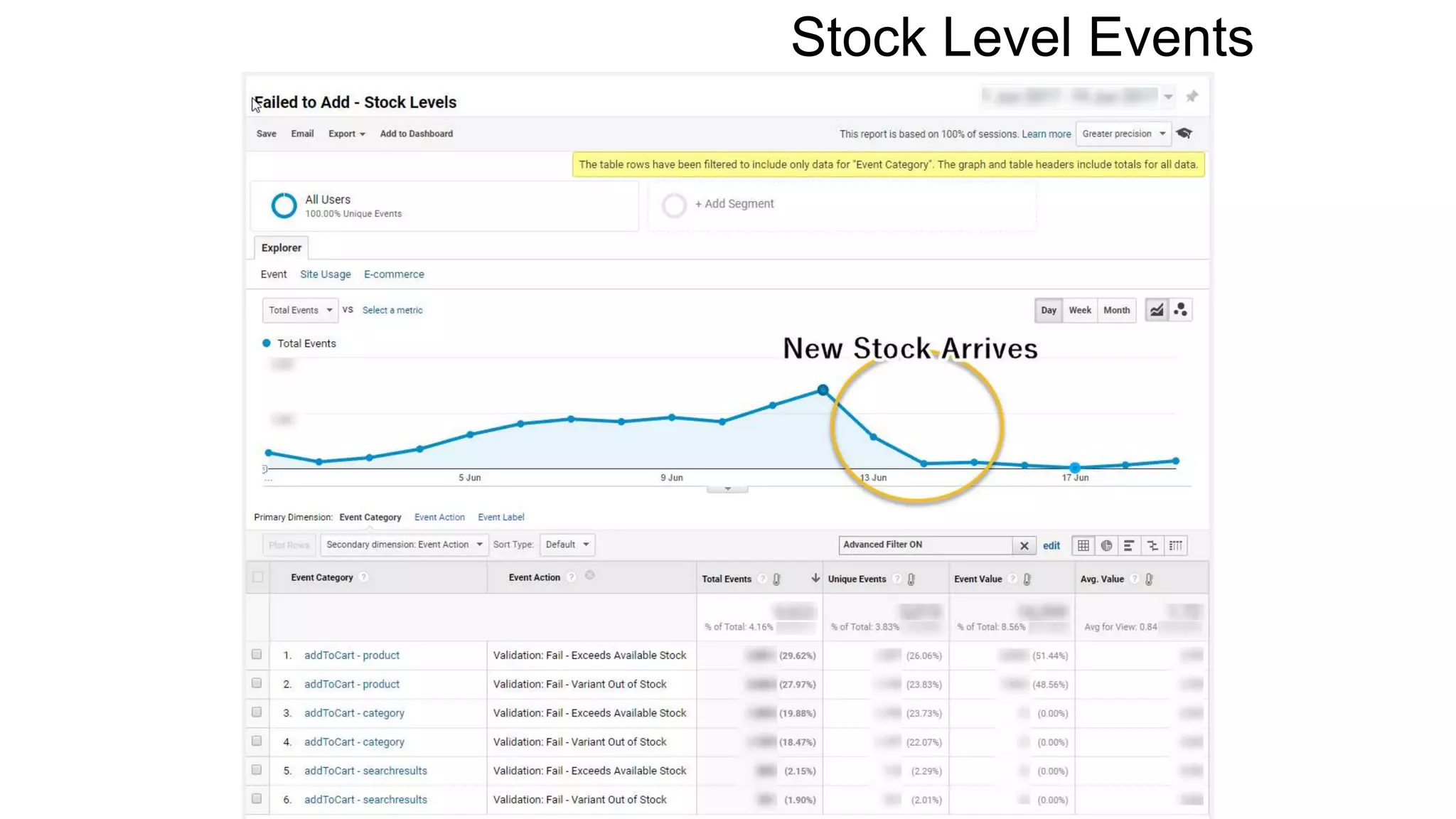
Task: Select the pivot table view icon
Action: [x=1176, y=545]
